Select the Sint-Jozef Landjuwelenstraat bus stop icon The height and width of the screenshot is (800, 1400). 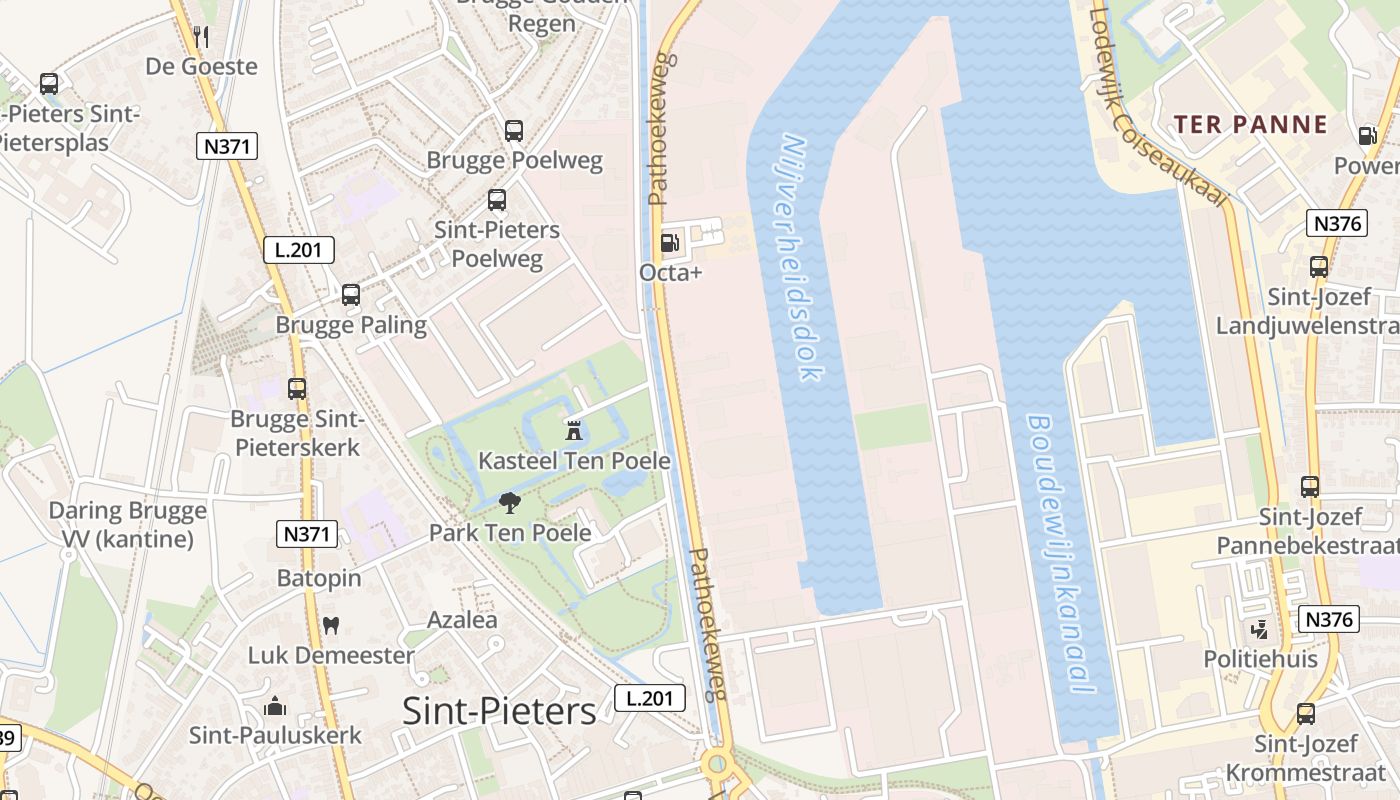tap(1319, 267)
